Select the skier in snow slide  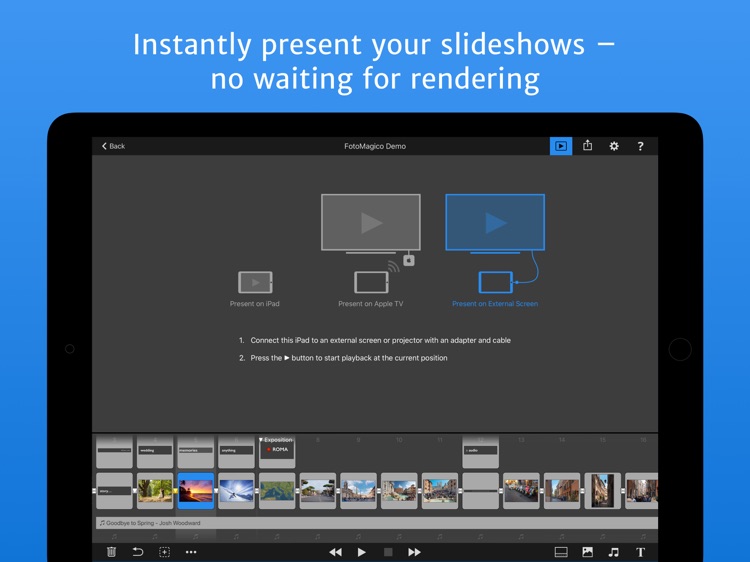[236, 491]
